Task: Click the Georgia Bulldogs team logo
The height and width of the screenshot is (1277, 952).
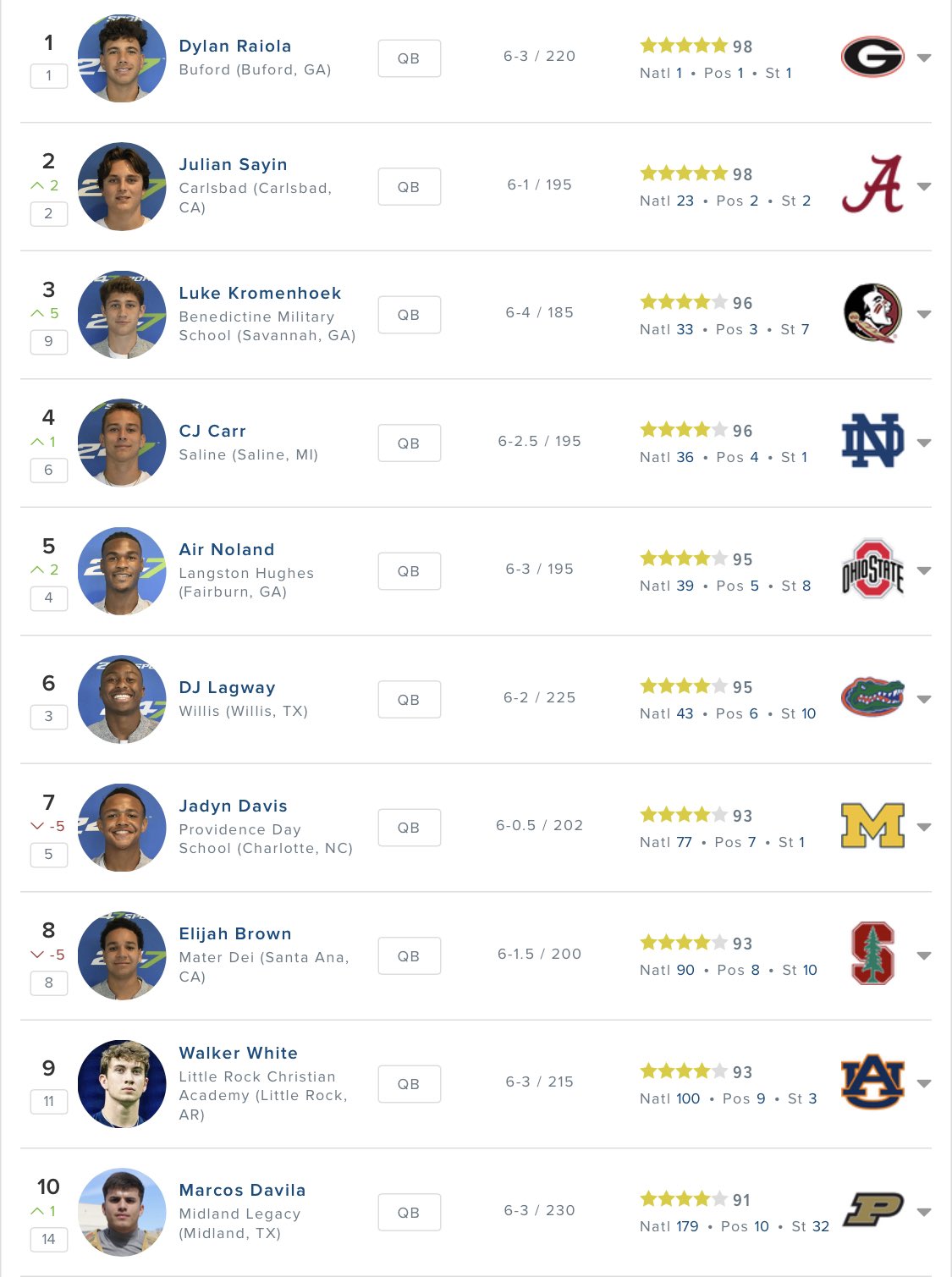Action: tap(872, 58)
